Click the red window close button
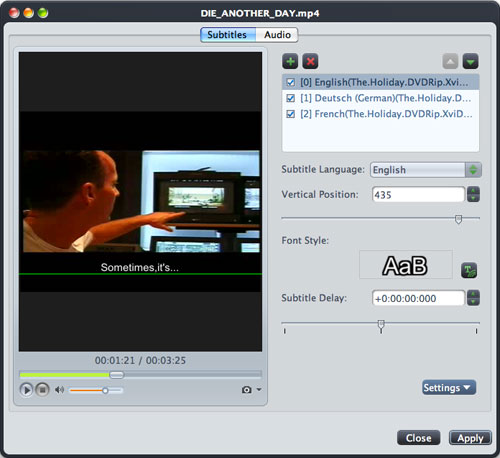Viewport: 500px width, 458px height. (x=14, y=13)
